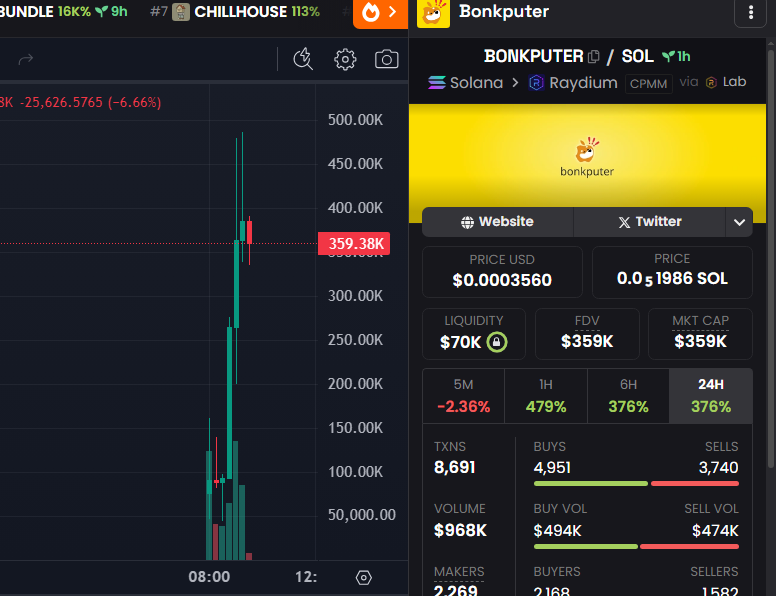Image resolution: width=776 pixels, height=596 pixels.
Task: Click the Raydium breadcrumb link
Action: tap(573, 83)
